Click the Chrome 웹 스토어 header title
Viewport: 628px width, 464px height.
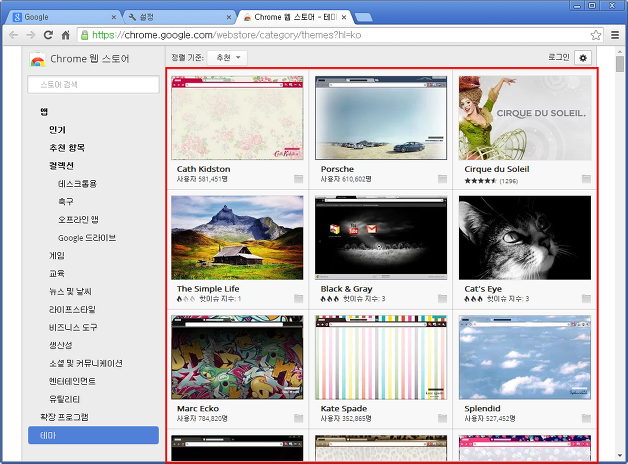pos(90,59)
